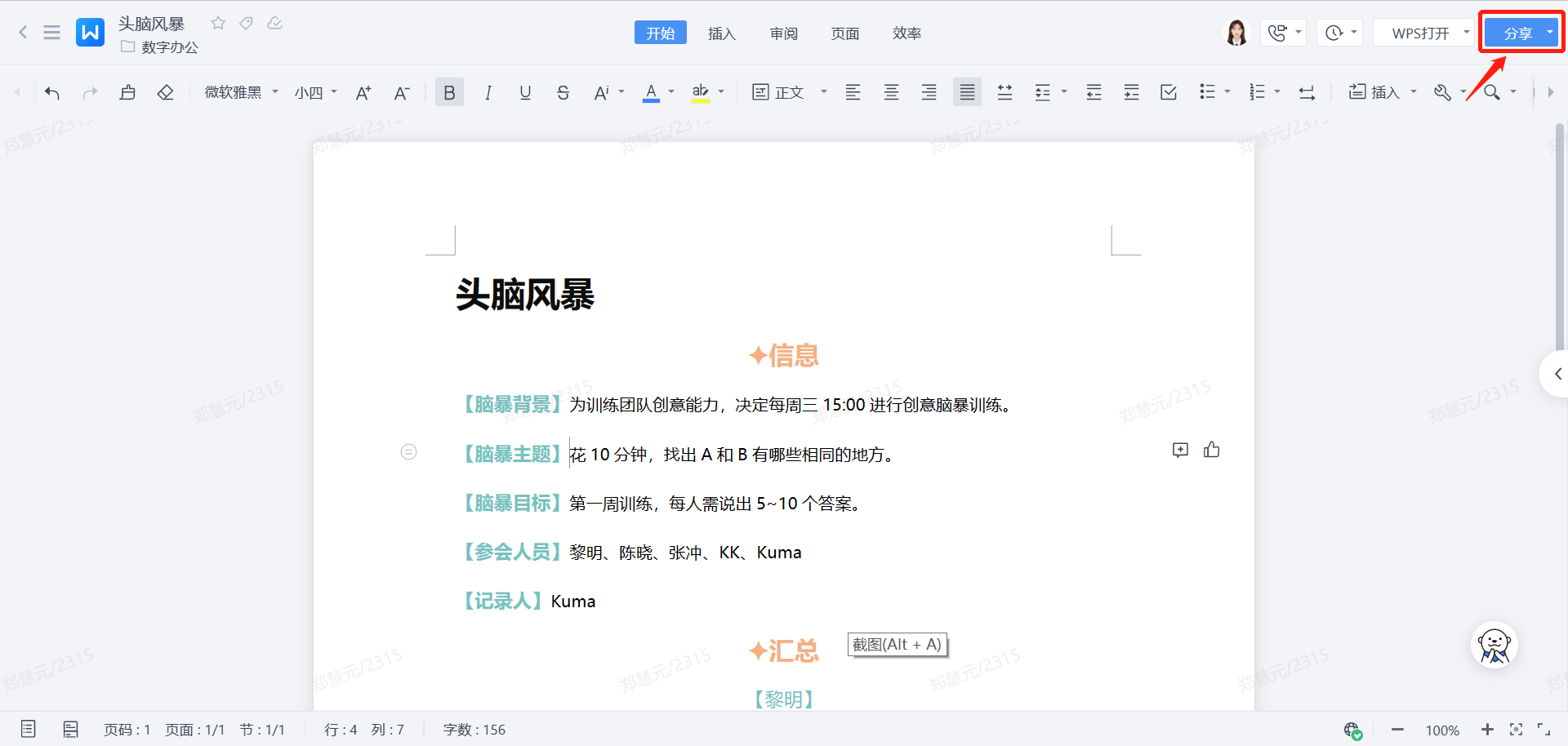Zoom out with the minus button
This screenshot has height=746, width=1568.
click(1397, 730)
